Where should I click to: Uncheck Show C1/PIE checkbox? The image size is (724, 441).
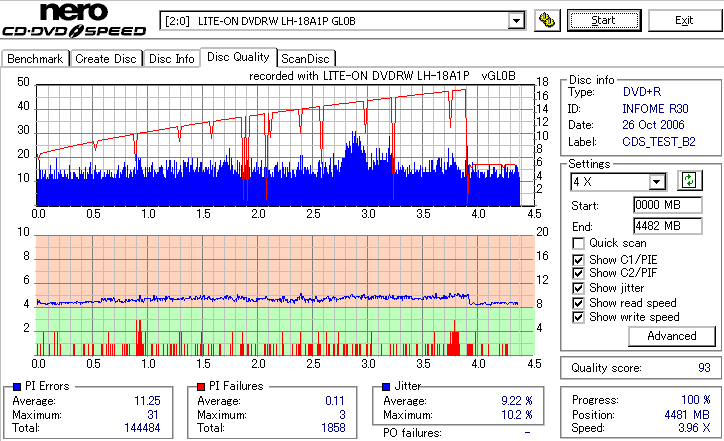pyautogui.click(x=578, y=260)
